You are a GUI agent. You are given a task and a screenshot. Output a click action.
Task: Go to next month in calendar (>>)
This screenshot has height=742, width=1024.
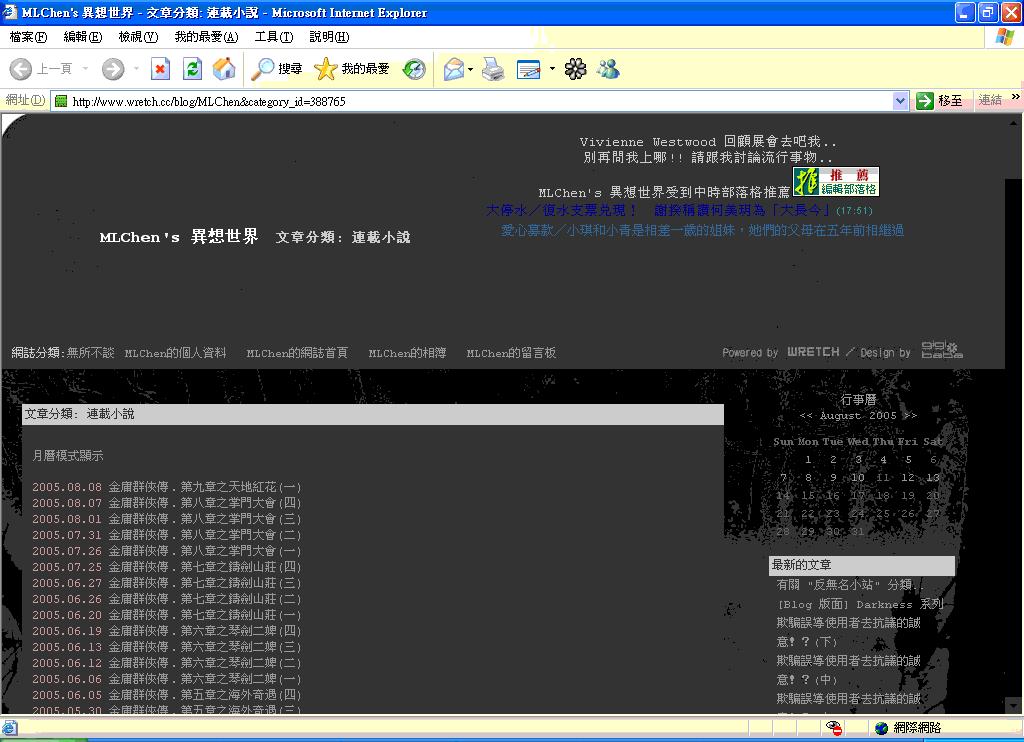click(909, 415)
